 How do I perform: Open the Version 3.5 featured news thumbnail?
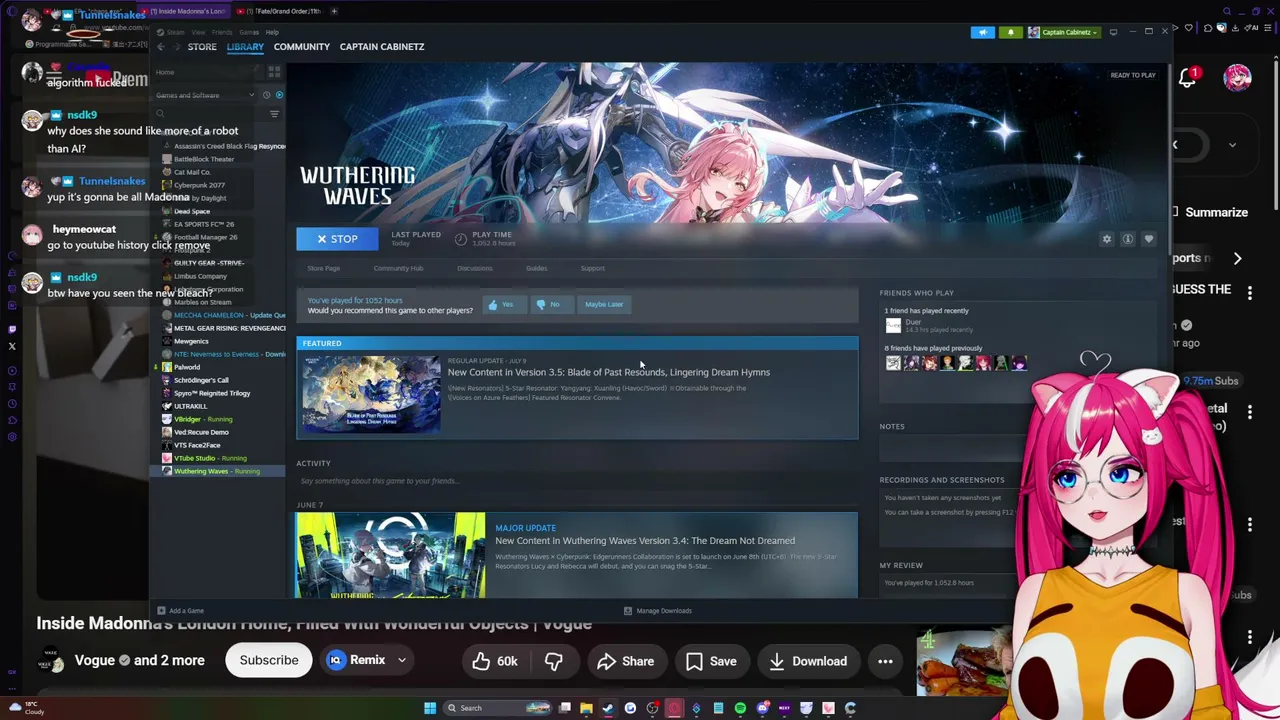click(x=371, y=394)
